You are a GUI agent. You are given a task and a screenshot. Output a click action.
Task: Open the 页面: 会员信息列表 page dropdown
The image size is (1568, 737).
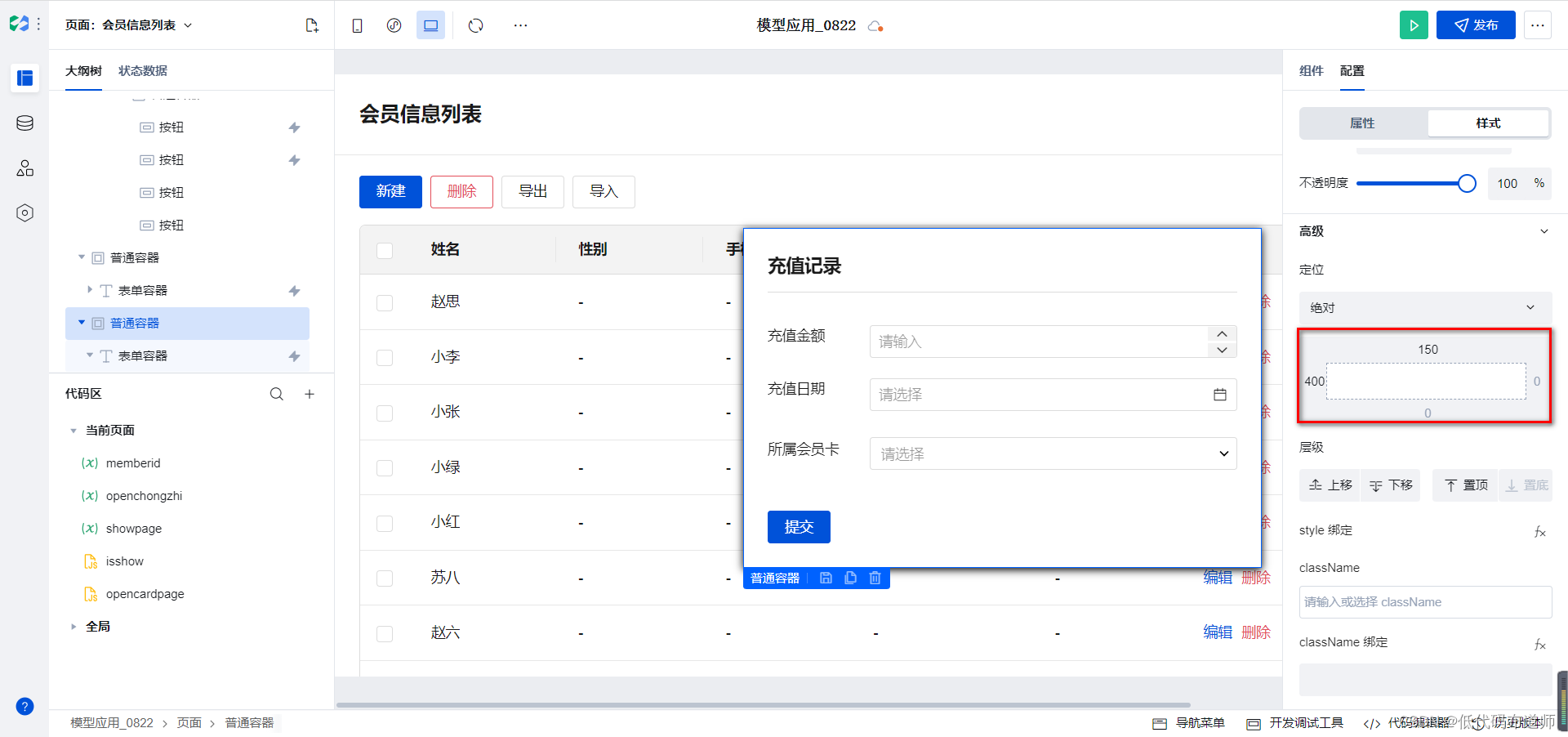[129, 25]
